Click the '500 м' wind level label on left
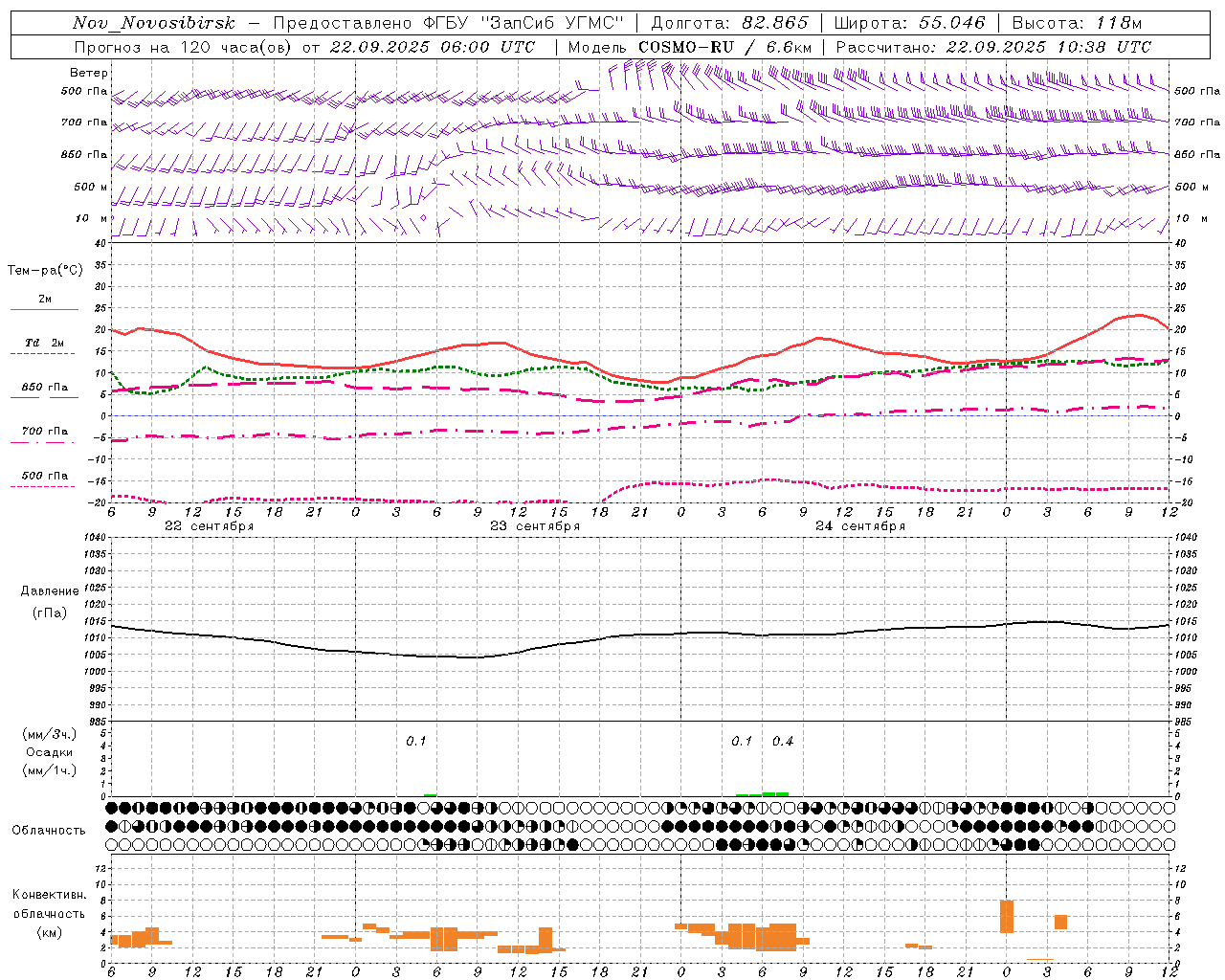The width and height of the screenshot is (1225, 980). click(x=92, y=187)
